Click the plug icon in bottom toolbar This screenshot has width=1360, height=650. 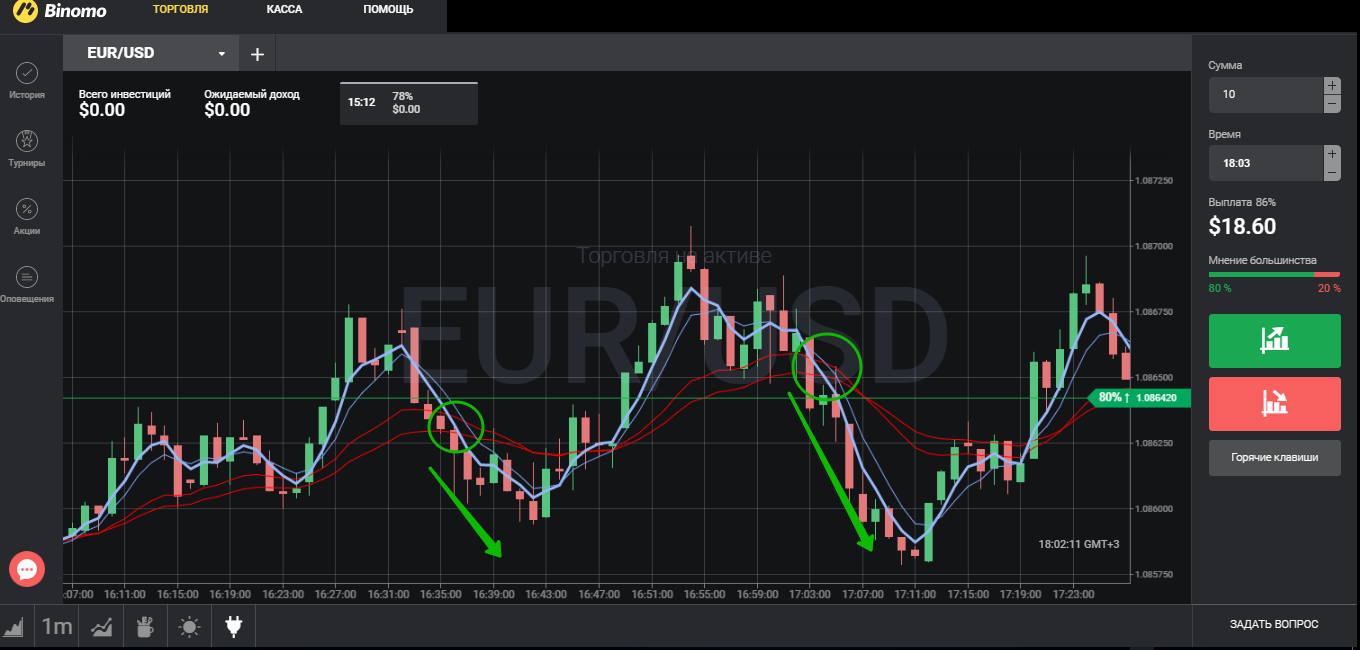pyautogui.click(x=234, y=627)
